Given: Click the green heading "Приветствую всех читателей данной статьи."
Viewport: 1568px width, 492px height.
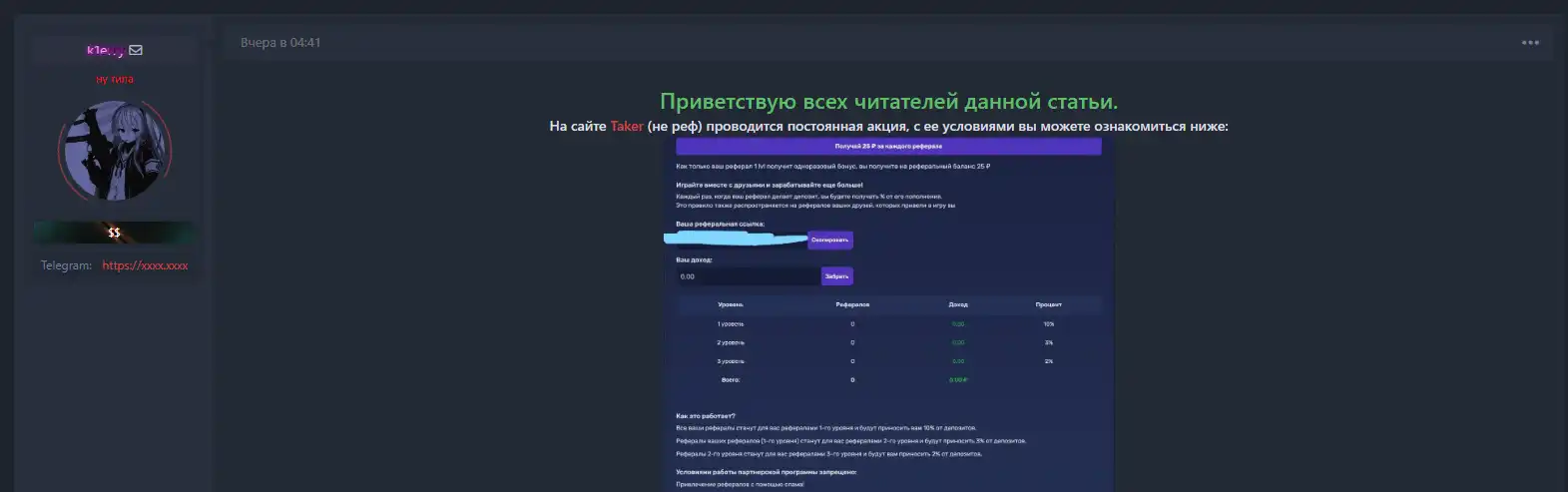Looking at the screenshot, I should point(888,102).
